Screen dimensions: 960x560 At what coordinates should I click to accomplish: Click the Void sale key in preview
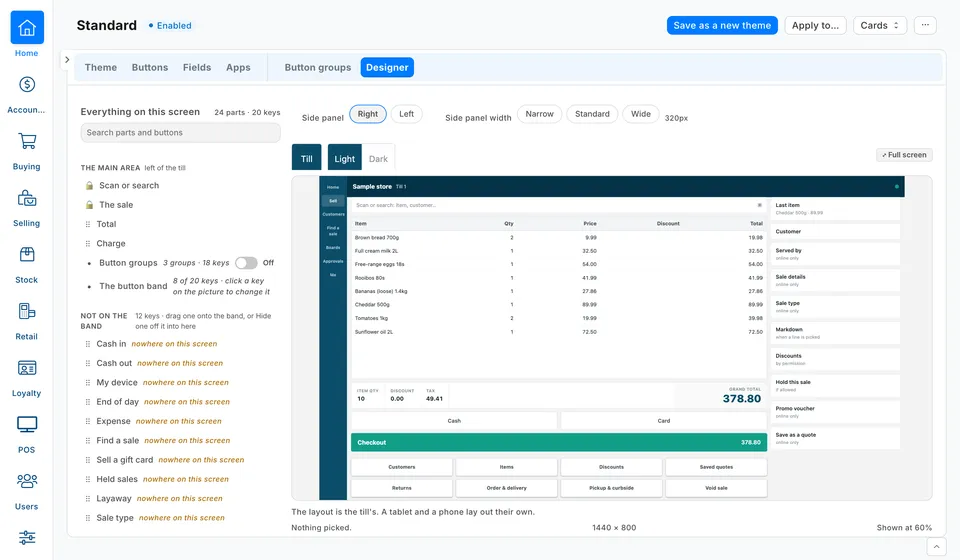716,488
